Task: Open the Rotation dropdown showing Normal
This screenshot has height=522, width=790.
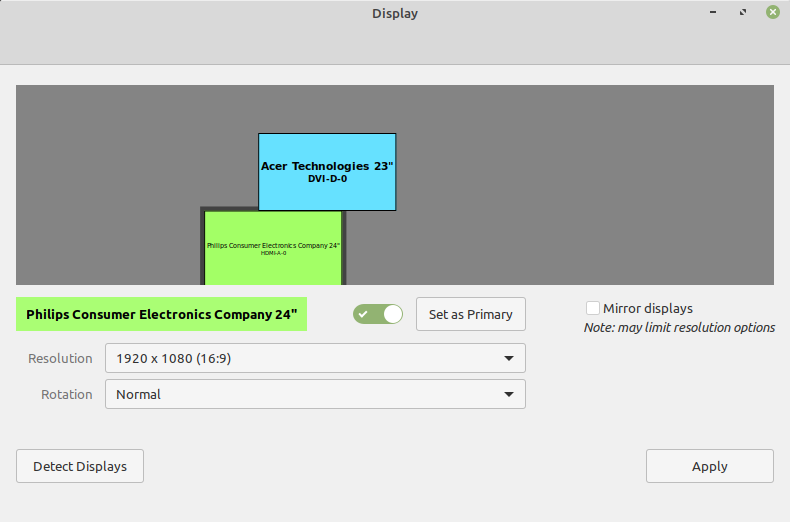Action: 314,394
